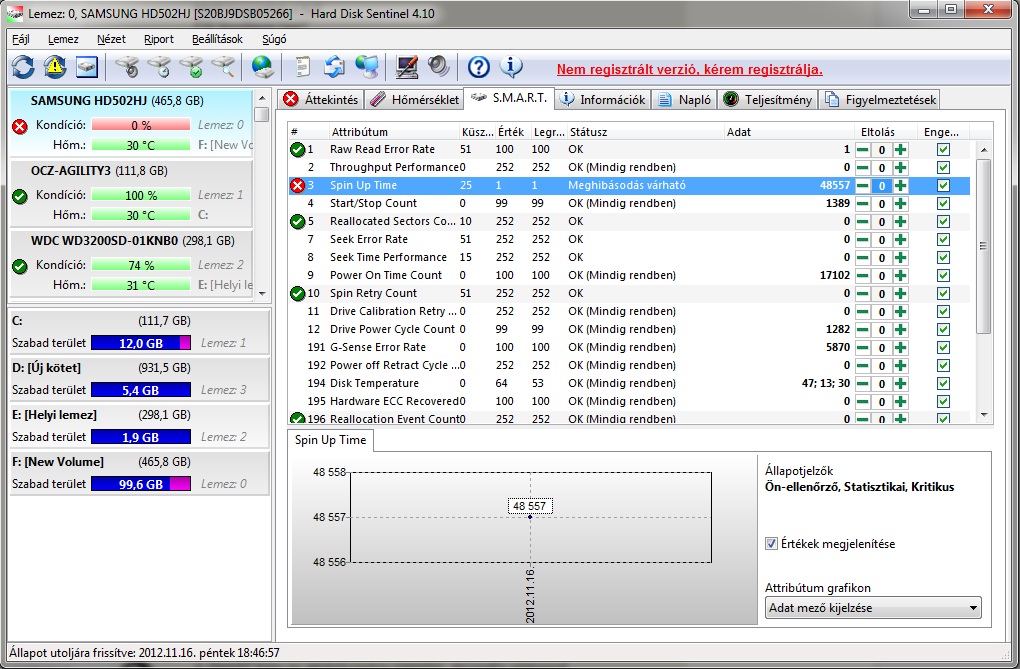
Task: Click the Adat column header
Action: click(789, 132)
